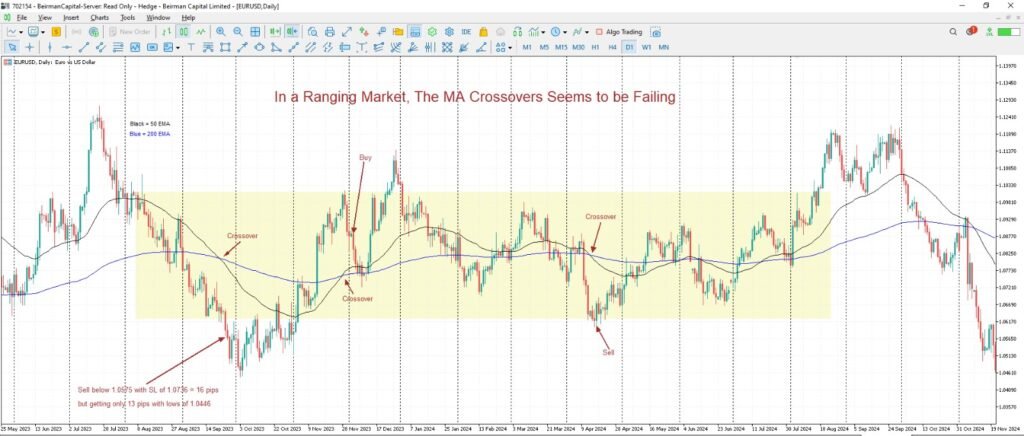The width and height of the screenshot is (1024, 436).
Task: Switch to the H4 timeframe
Action: [612, 47]
